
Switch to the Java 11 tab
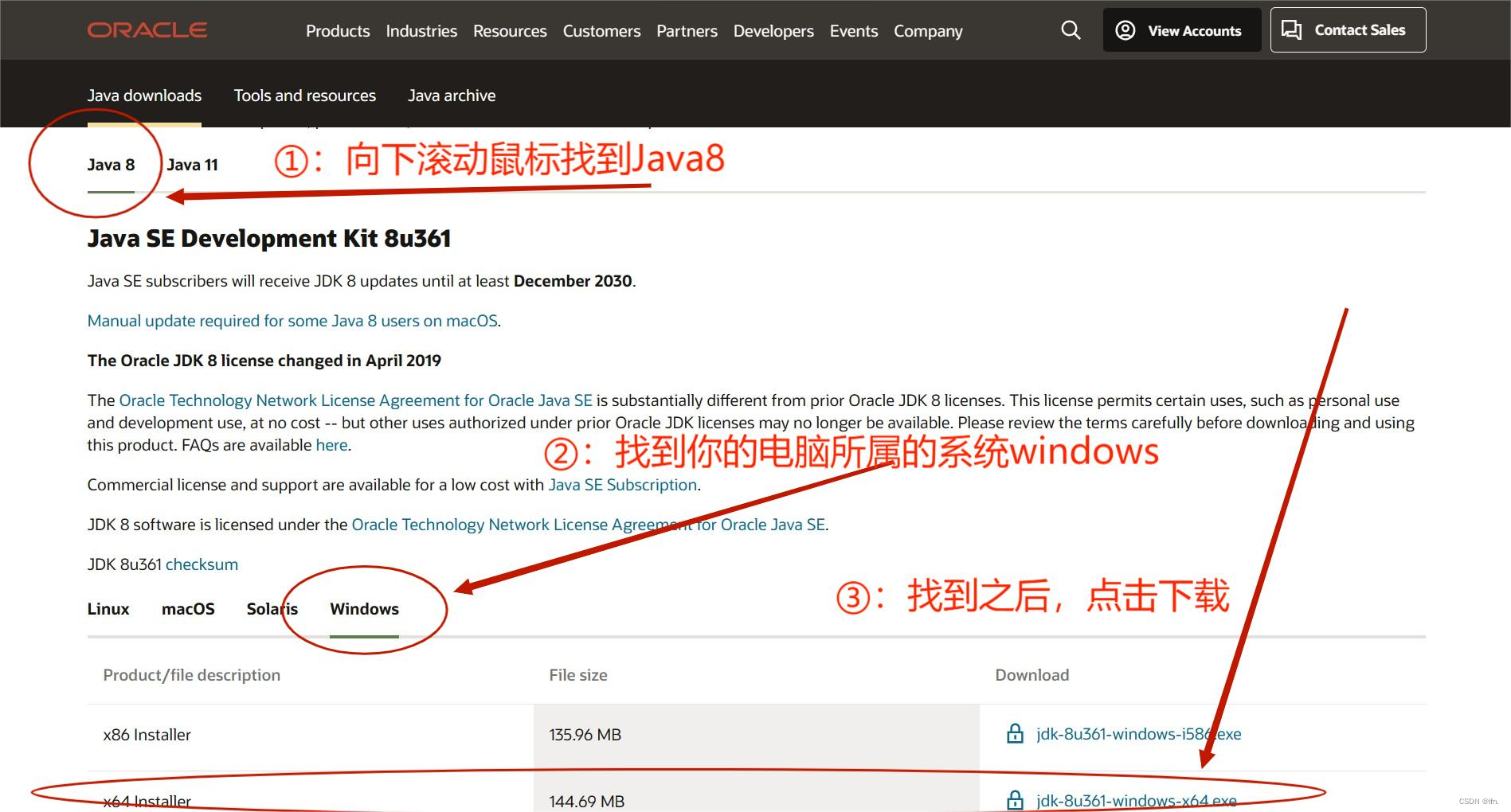pyautogui.click(x=192, y=164)
